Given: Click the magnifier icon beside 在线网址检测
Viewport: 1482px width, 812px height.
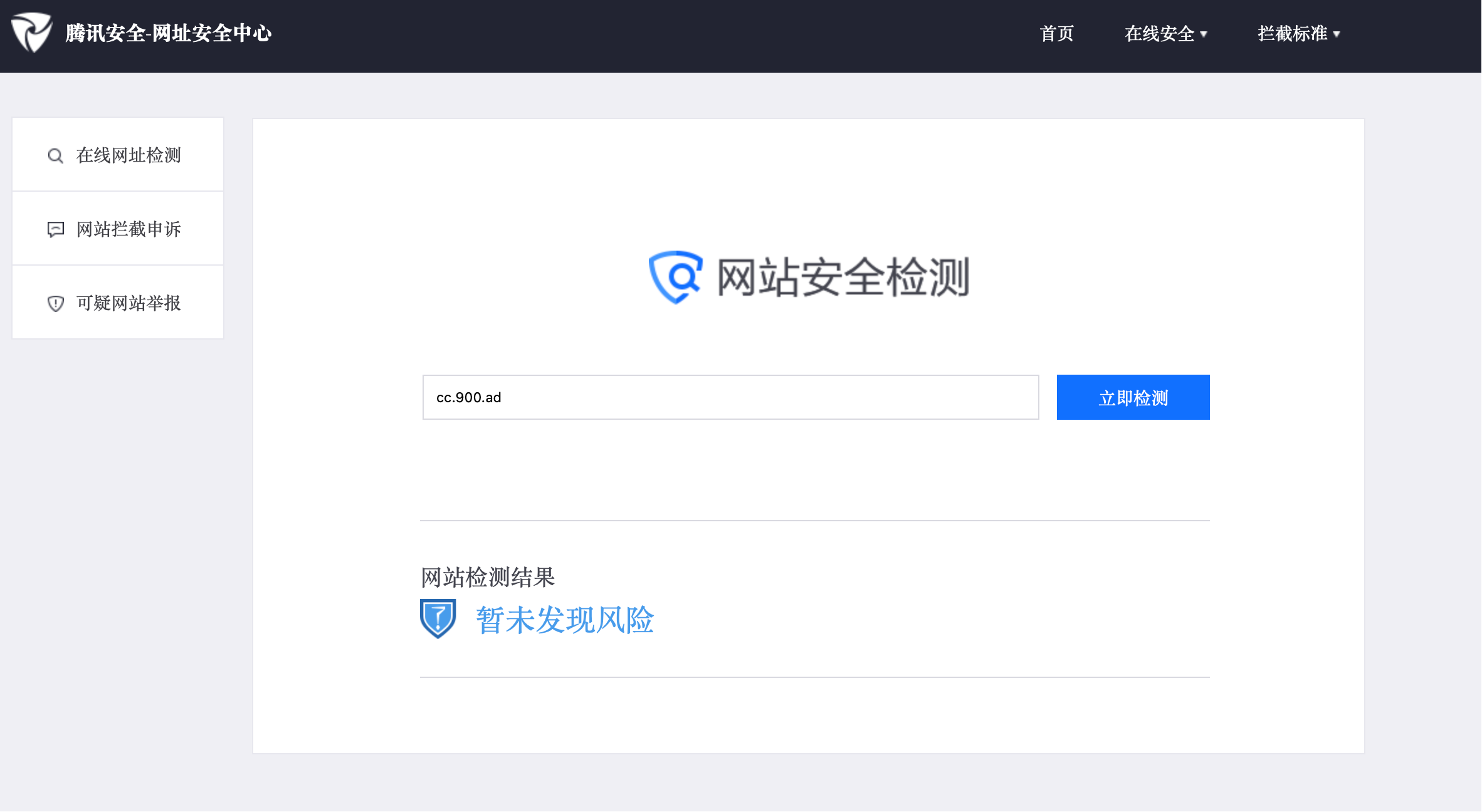Looking at the screenshot, I should [55, 156].
